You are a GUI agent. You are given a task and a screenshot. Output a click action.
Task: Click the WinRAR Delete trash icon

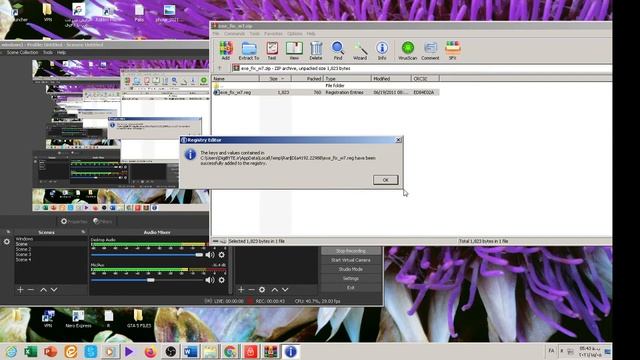[316, 50]
